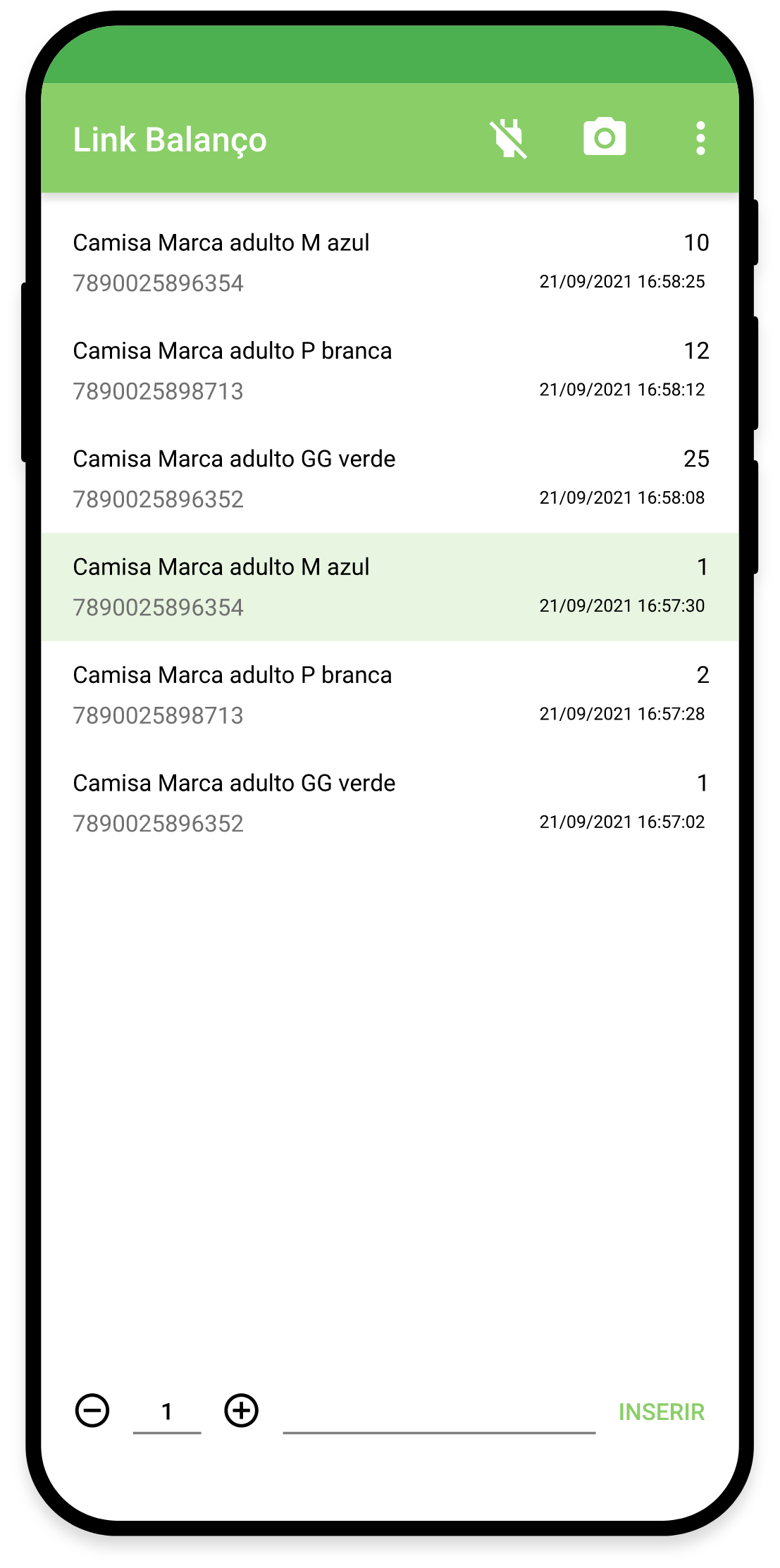Click quantity 25 on GG verde row
Screen dimensions: 780x1568
[x=696, y=459]
